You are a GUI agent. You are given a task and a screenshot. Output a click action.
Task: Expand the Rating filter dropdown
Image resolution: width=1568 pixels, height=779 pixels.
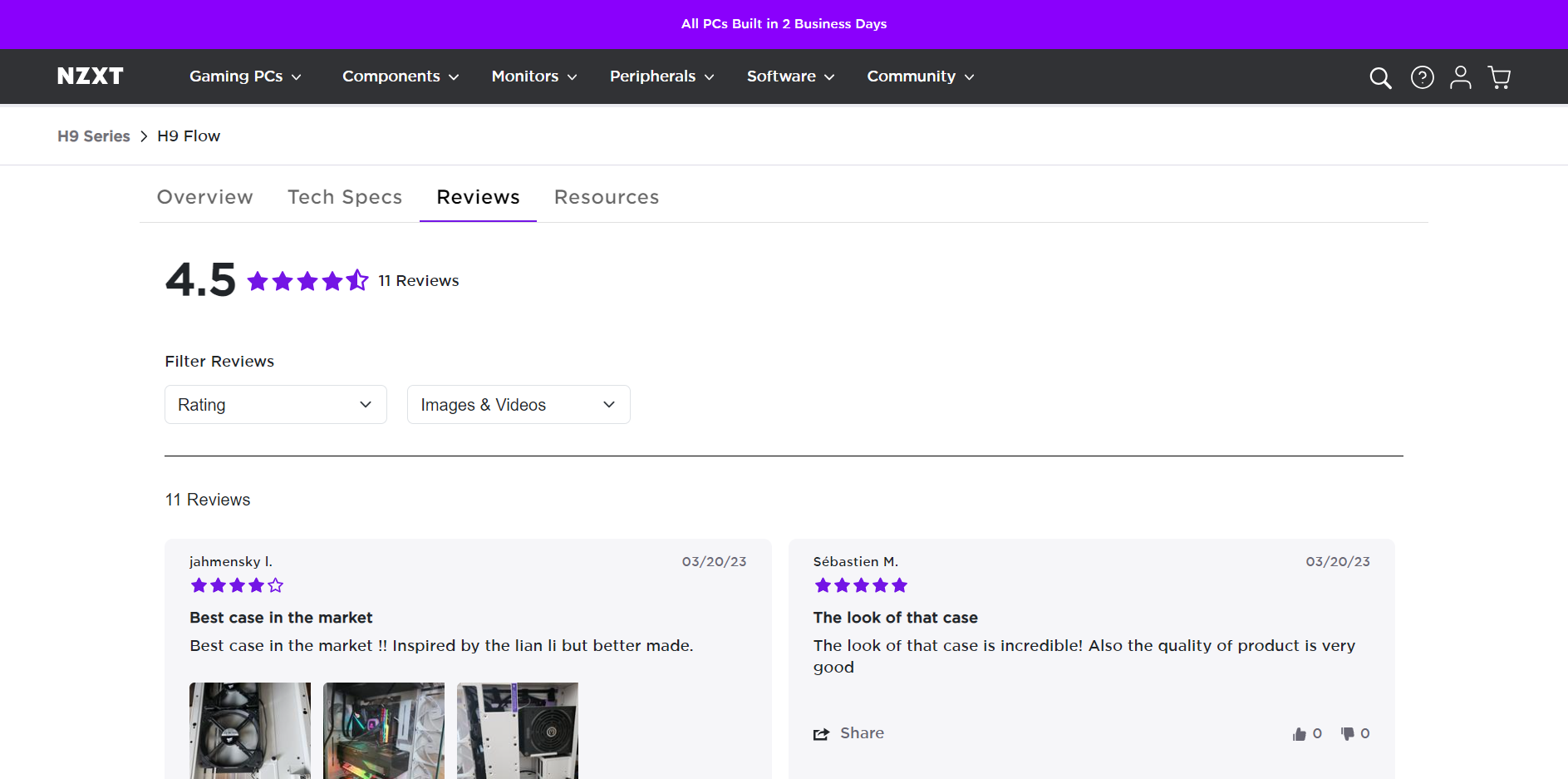[275, 405]
